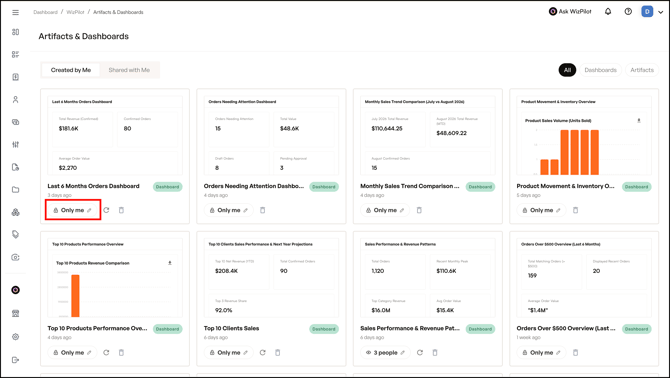670x378 pixels.
Task: Open Top 10 Clients Sales Performance preview
Action: 271,278
